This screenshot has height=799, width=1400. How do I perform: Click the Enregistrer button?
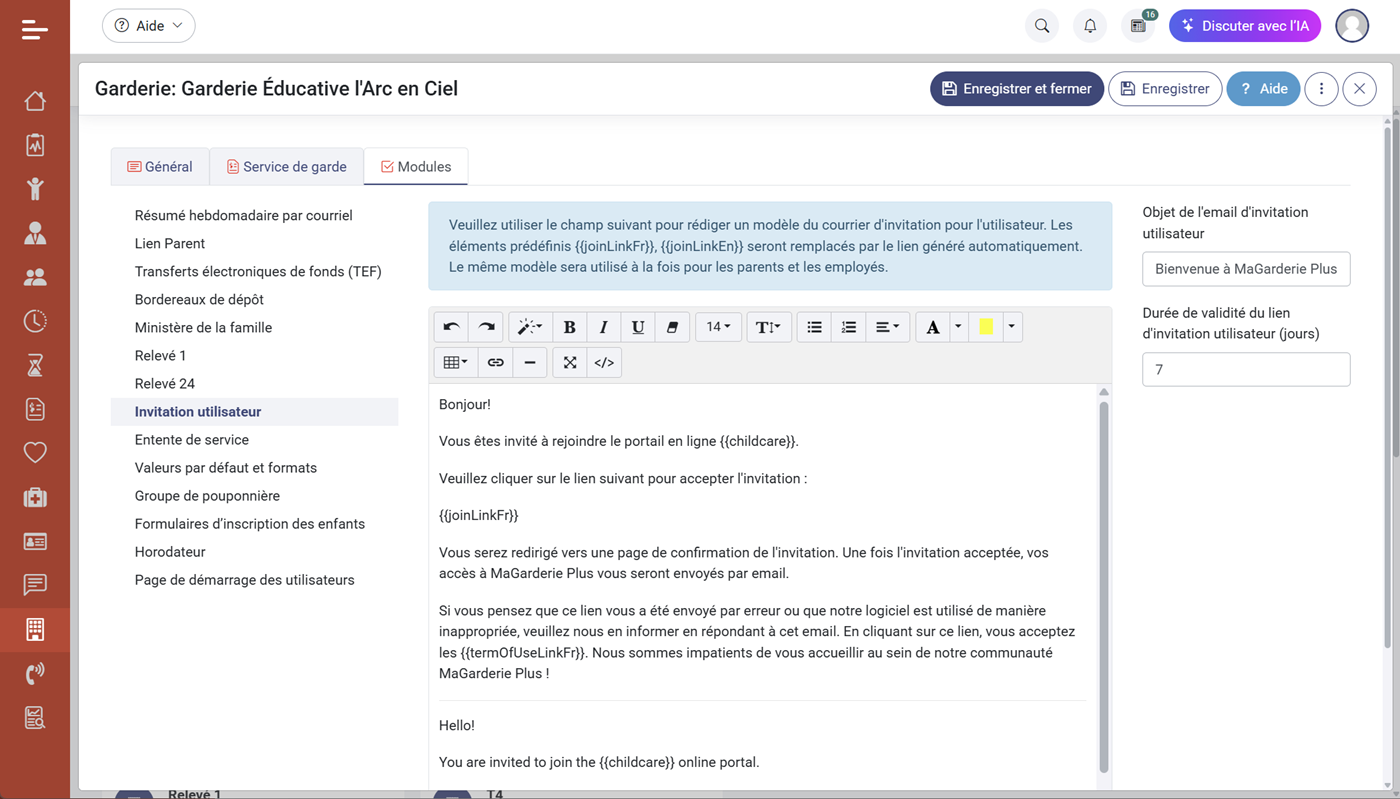pos(1165,89)
